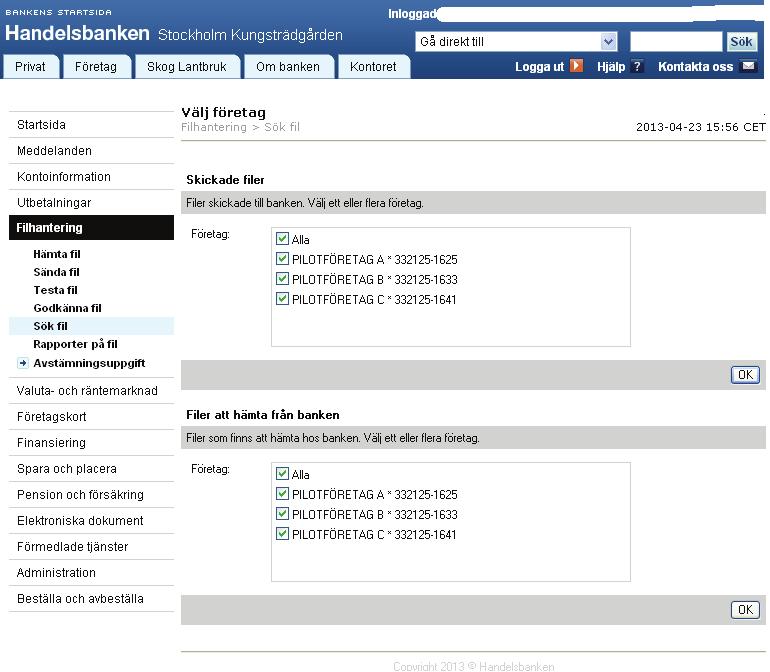This screenshot has height=672, width=770.
Task: Open the Privat tab
Action: [x=30, y=67]
